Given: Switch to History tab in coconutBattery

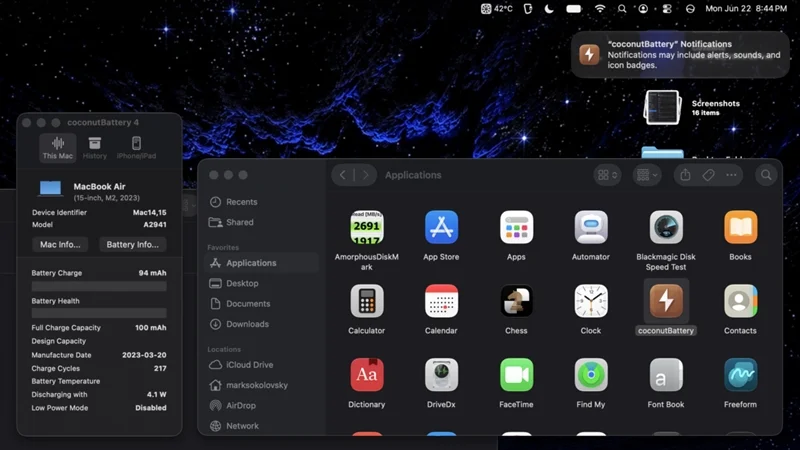Looking at the screenshot, I should click(95, 148).
